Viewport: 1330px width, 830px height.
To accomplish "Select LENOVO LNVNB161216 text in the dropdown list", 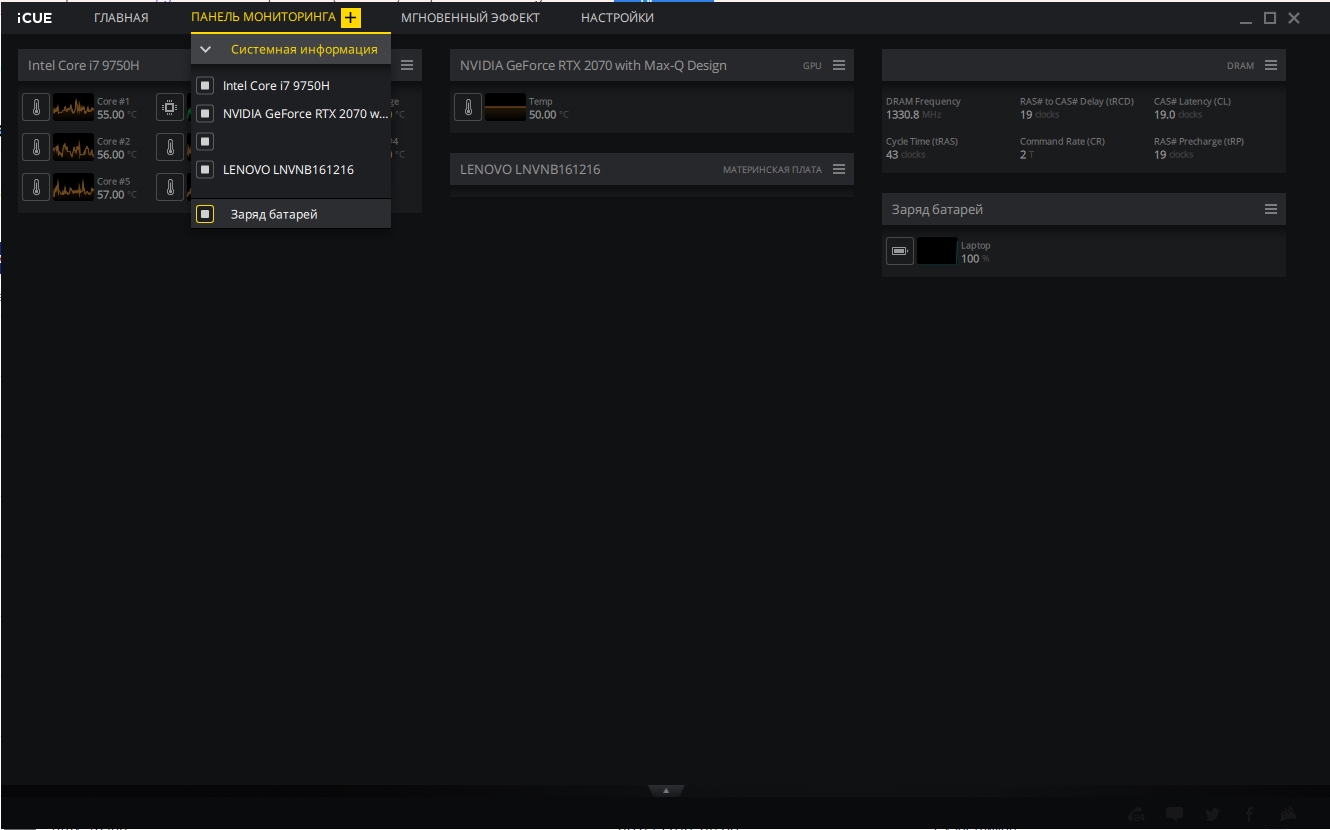I will pos(288,170).
